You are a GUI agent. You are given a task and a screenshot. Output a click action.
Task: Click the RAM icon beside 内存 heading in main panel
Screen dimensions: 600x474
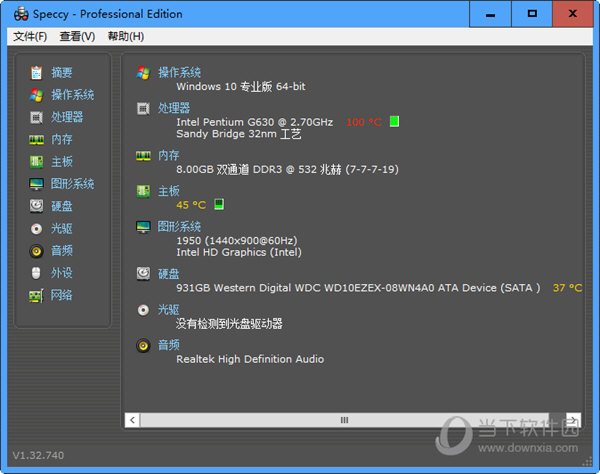point(143,156)
